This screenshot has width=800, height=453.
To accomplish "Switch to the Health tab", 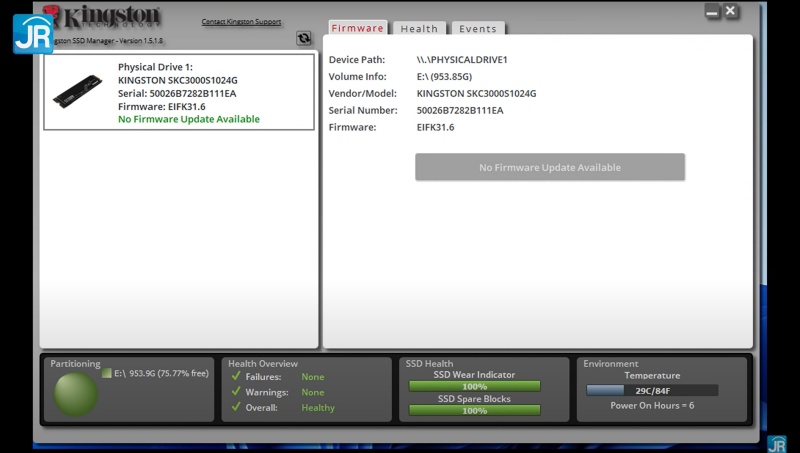I will (x=419, y=29).
